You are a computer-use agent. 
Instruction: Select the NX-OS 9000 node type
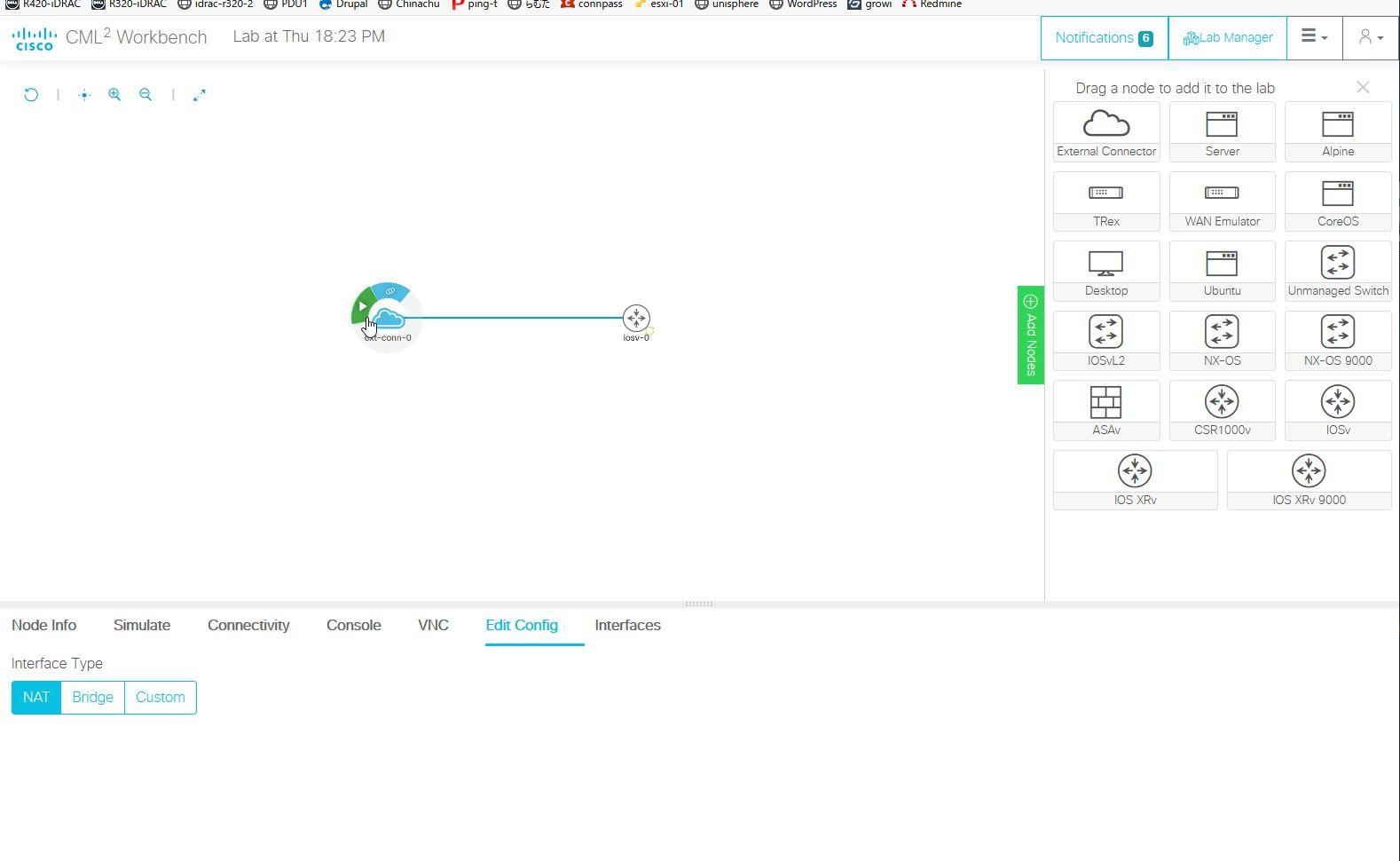point(1338,341)
